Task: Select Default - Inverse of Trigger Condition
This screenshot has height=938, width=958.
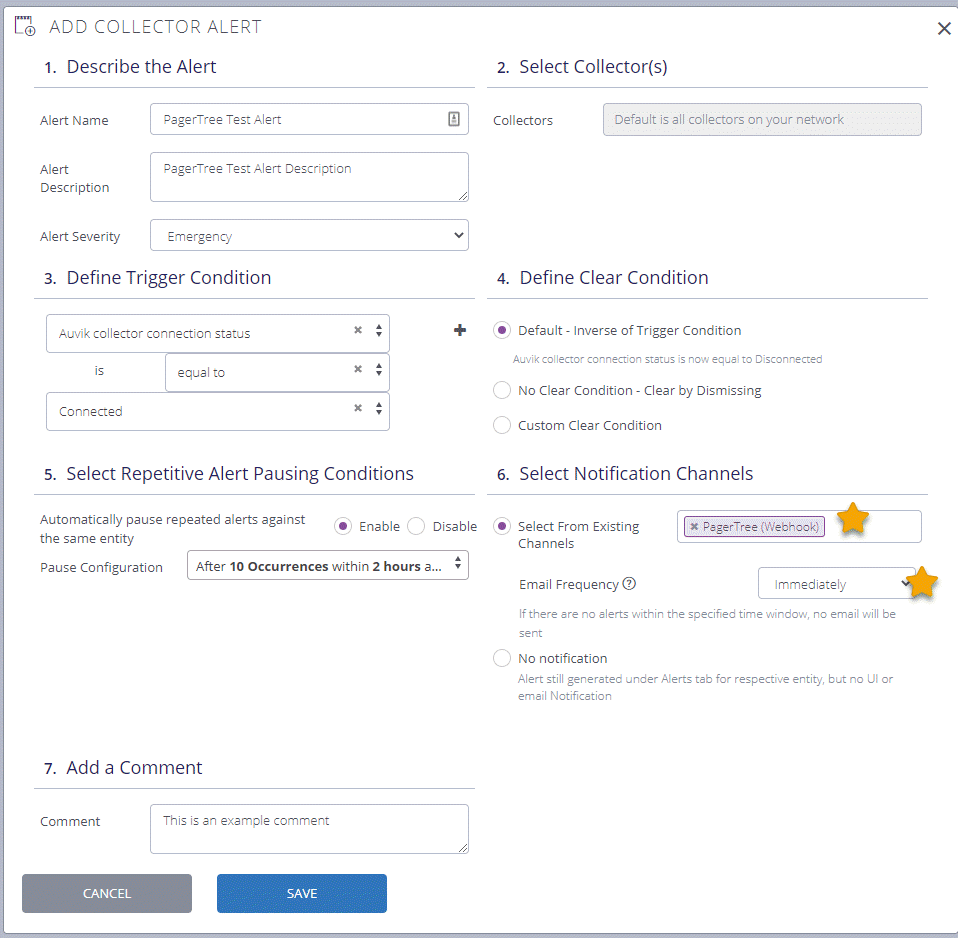Action: tap(502, 331)
